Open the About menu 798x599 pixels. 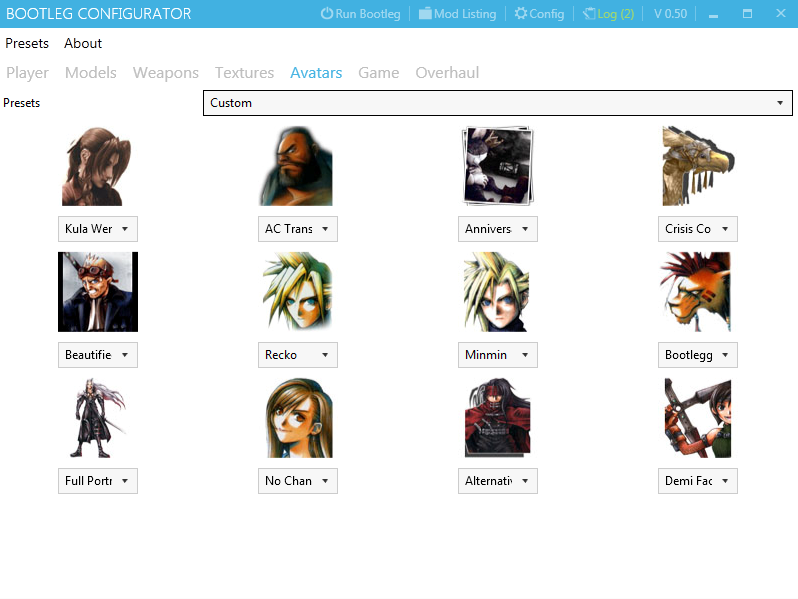coord(83,43)
